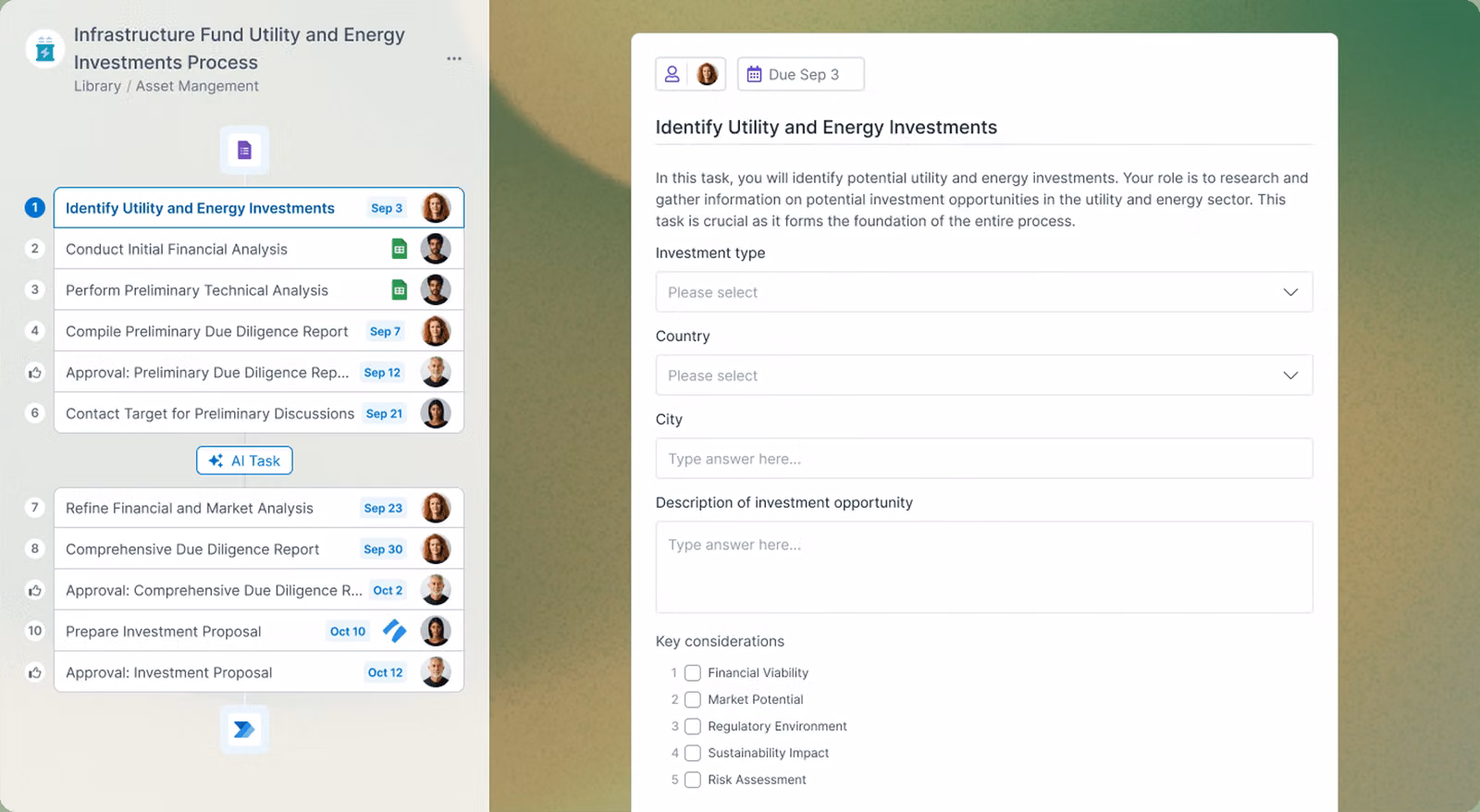Tick the Regulatory Environment checkbox

pos(692,726)
